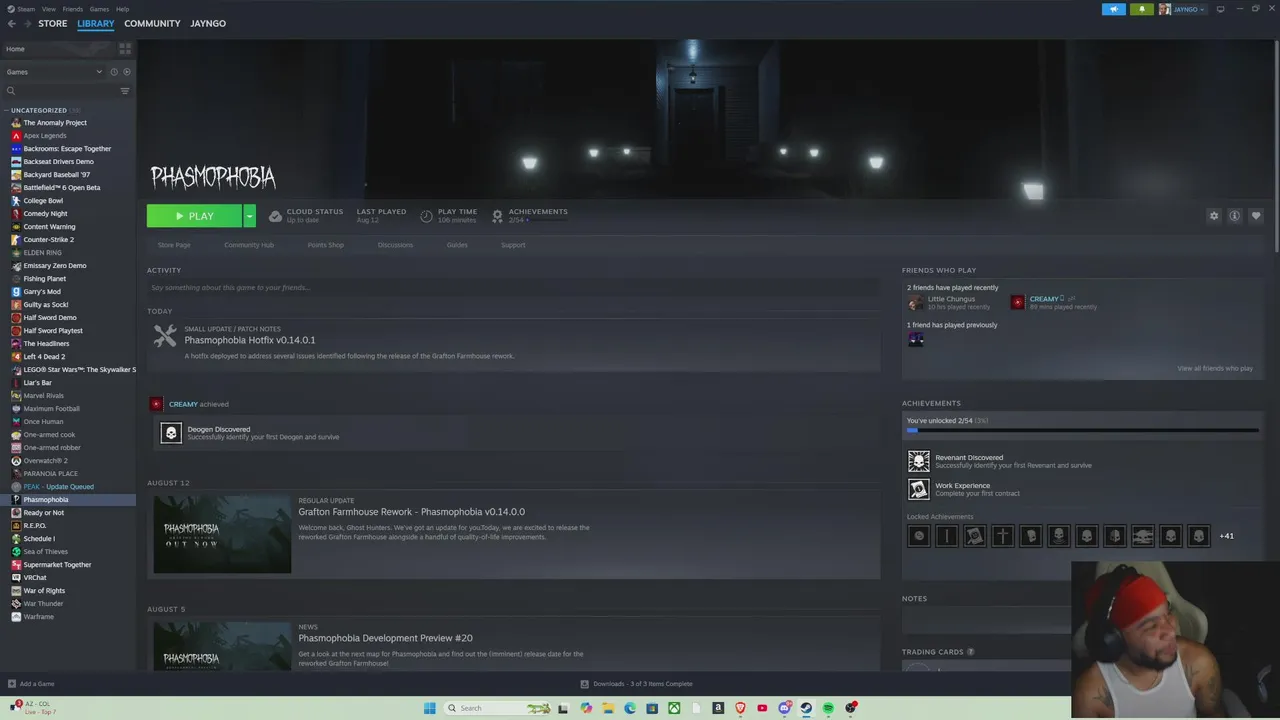The height and width of the screenshot is (720, 1280).
Task: Open the Points Shop link
Action: pyautogui.click(x=326, y=245)
